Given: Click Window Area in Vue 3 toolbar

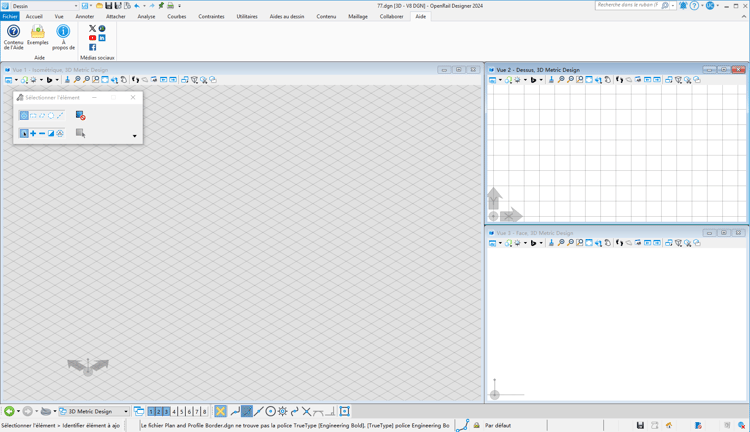Looking at the screenshot, I should (x=580, y=243).
